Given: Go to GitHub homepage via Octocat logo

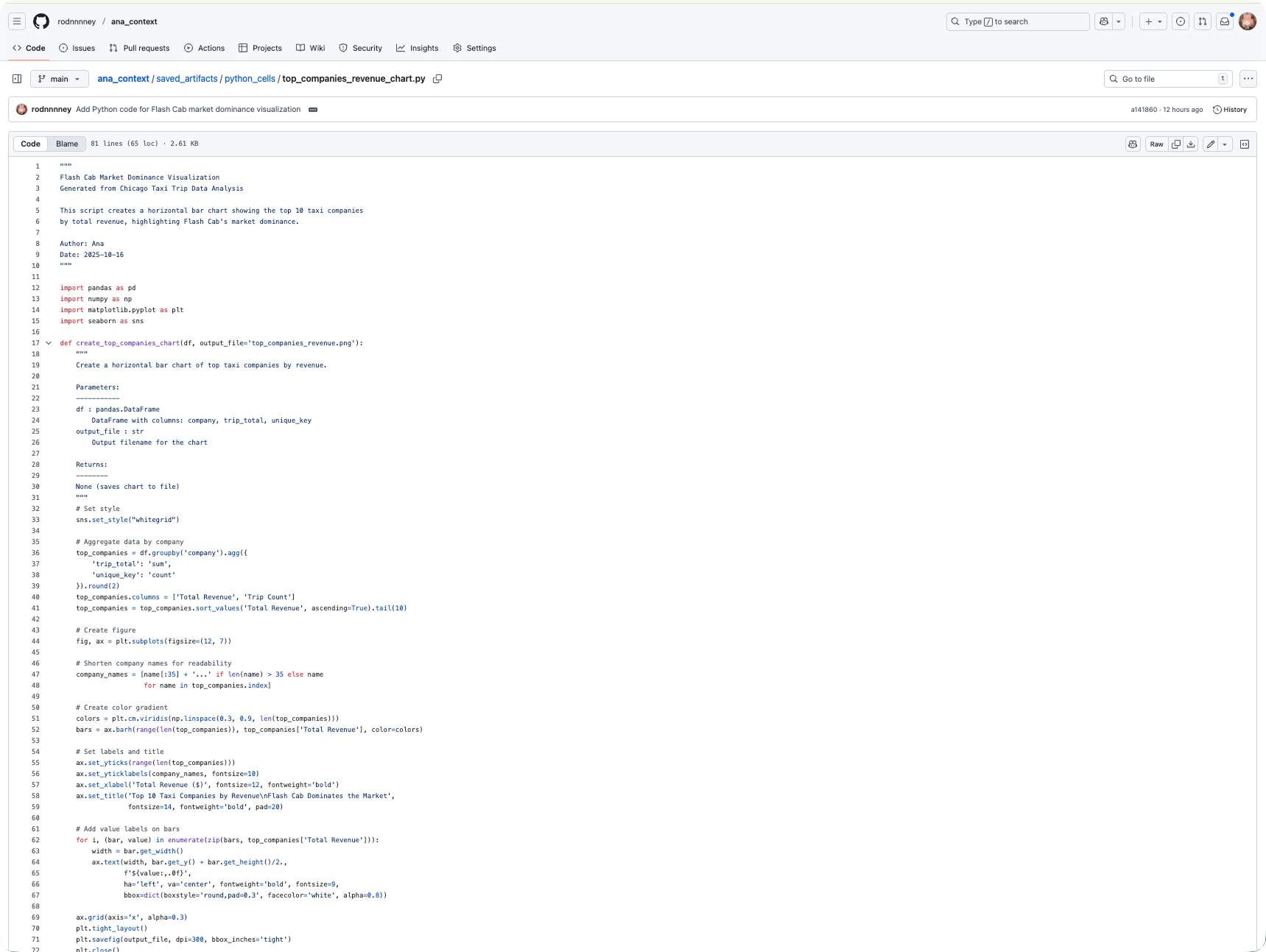Looking at the screenshot, I should point(41,21).
